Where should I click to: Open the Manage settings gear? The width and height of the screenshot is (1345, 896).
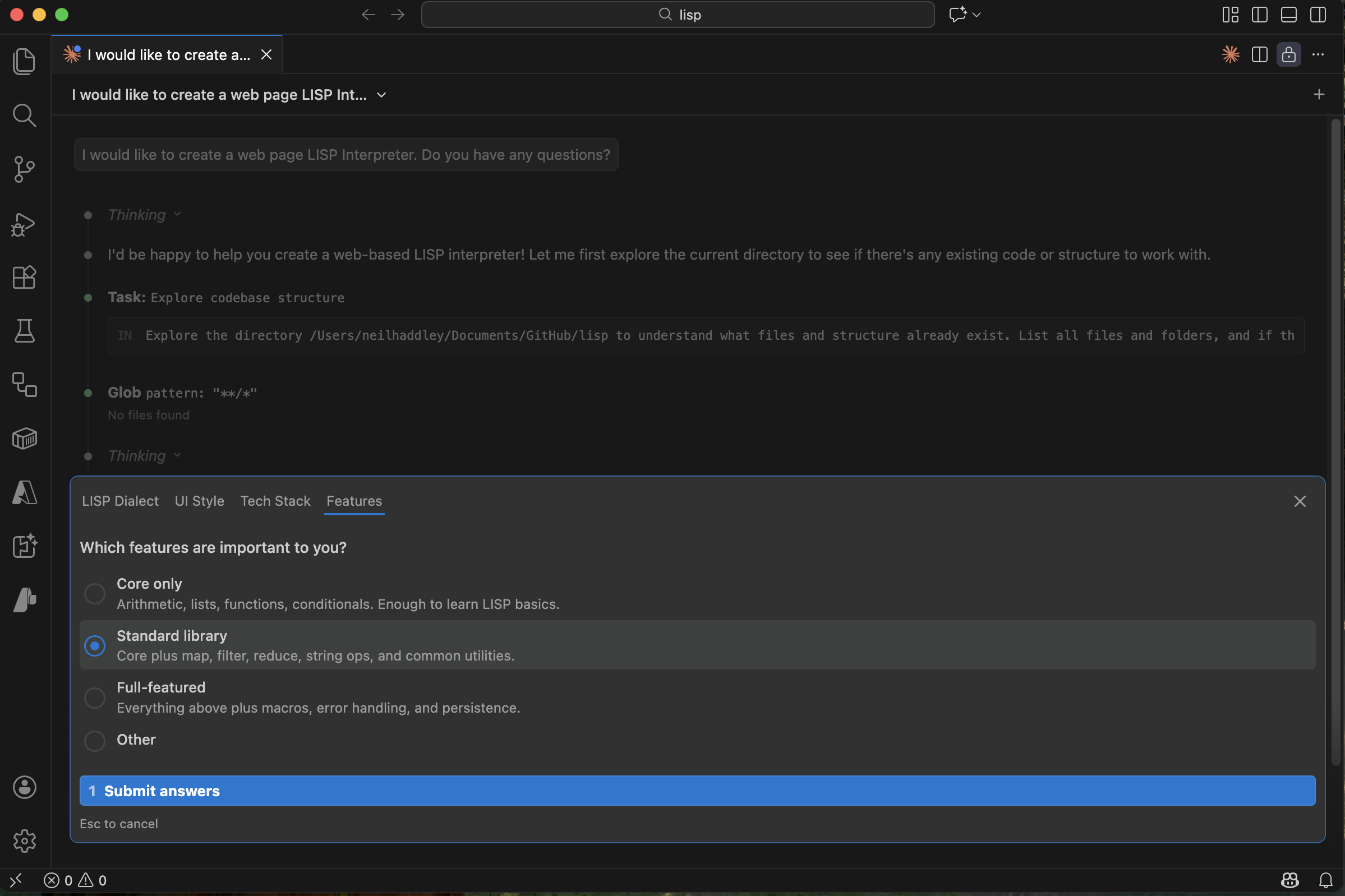24,841
